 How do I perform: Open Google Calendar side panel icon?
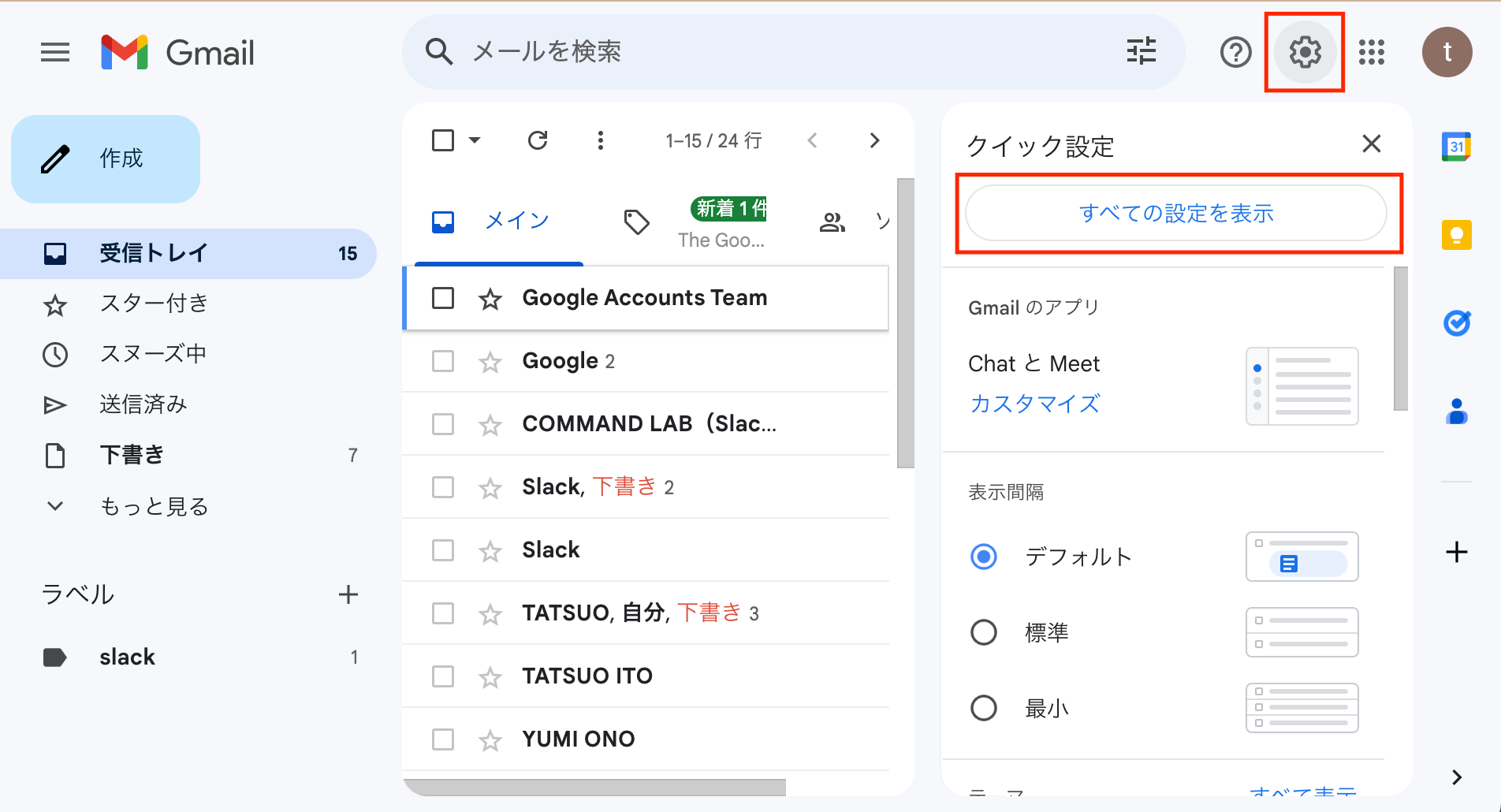pyautogui.click(x=1457, y=147)
